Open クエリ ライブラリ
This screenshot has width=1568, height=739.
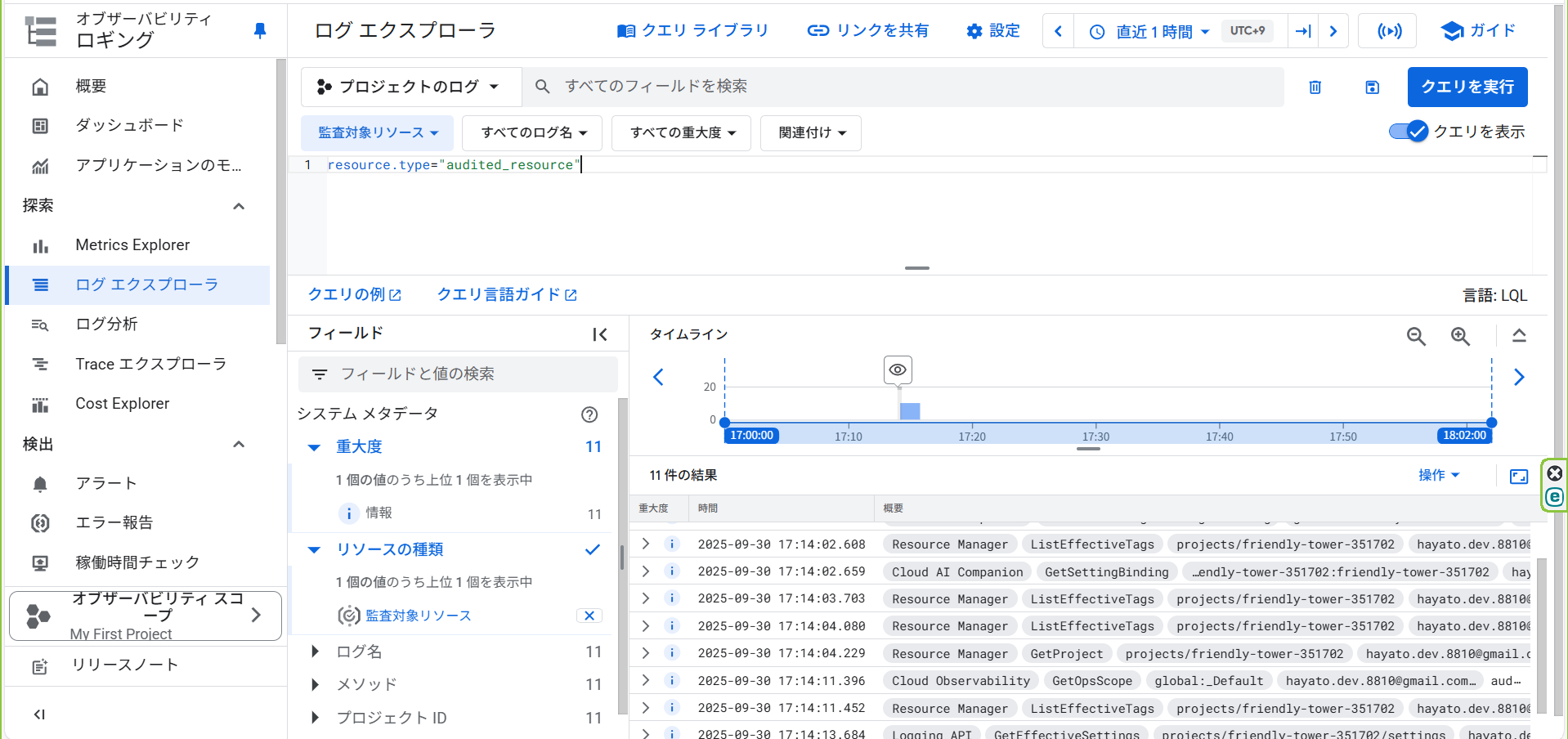point(692,30)
